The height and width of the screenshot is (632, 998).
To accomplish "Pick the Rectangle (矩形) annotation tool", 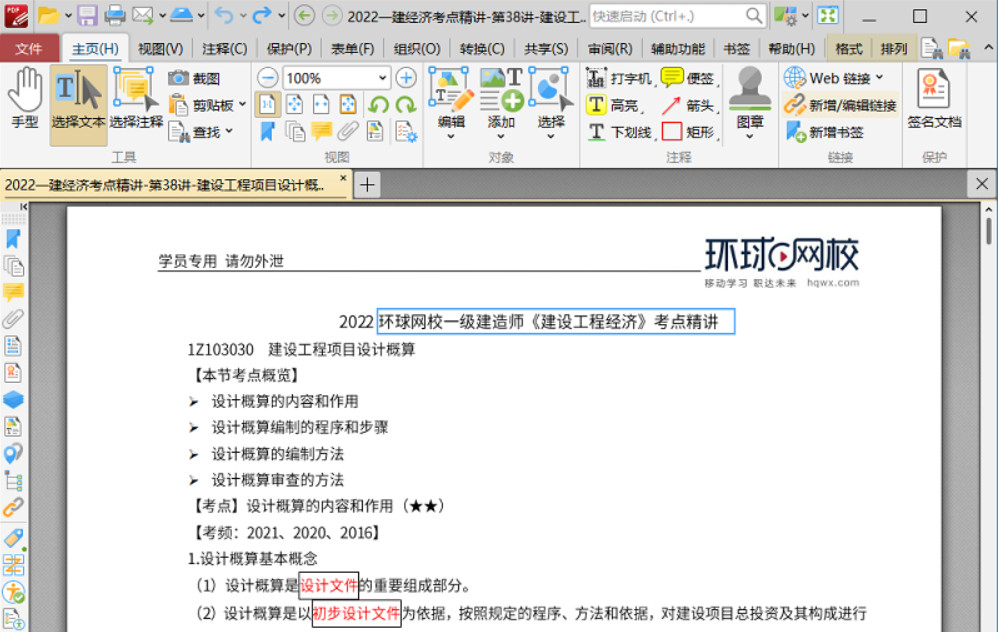I will pyautogui.click(x=690, y=132).
